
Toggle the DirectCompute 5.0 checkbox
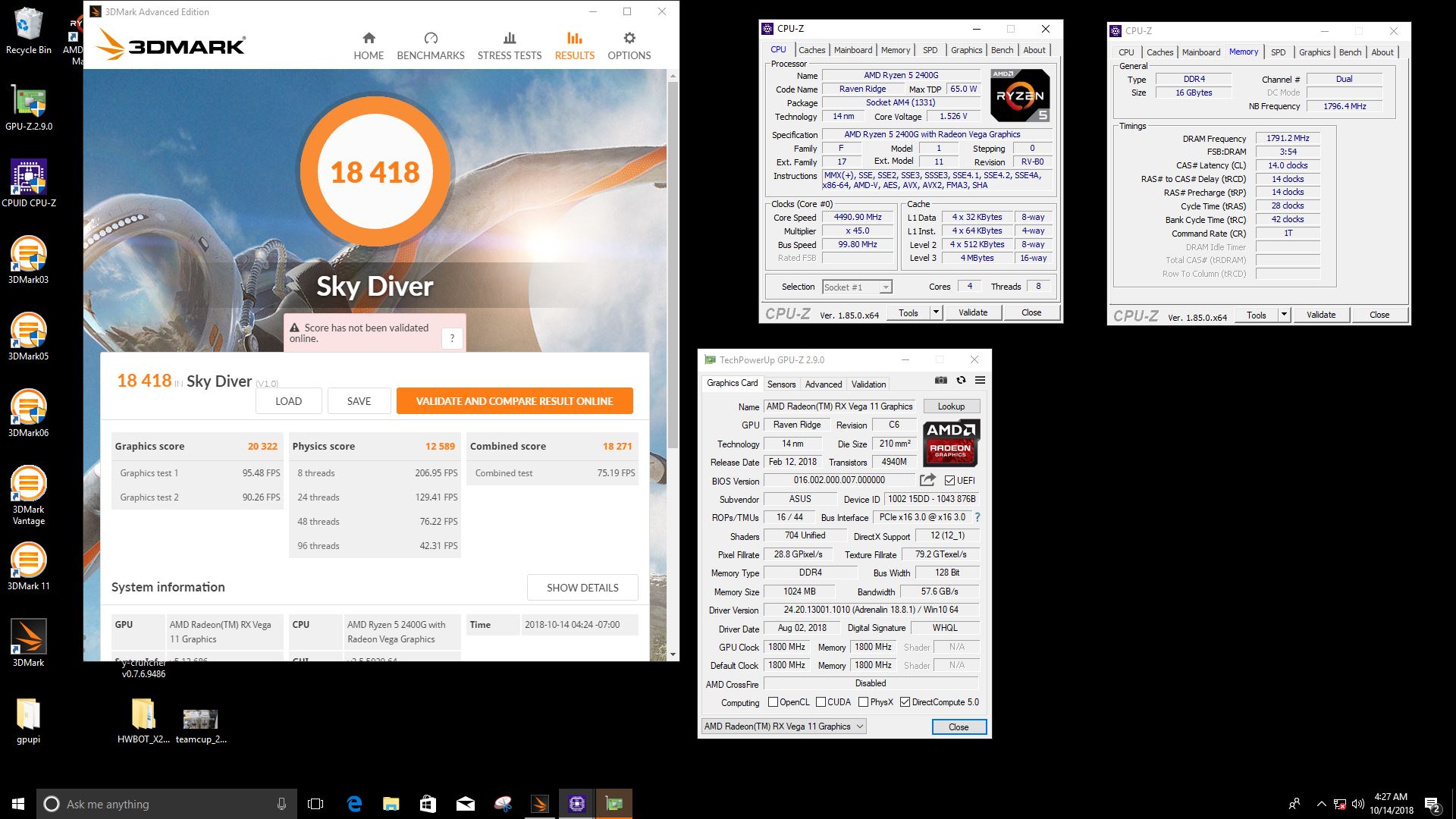[905, 702]
